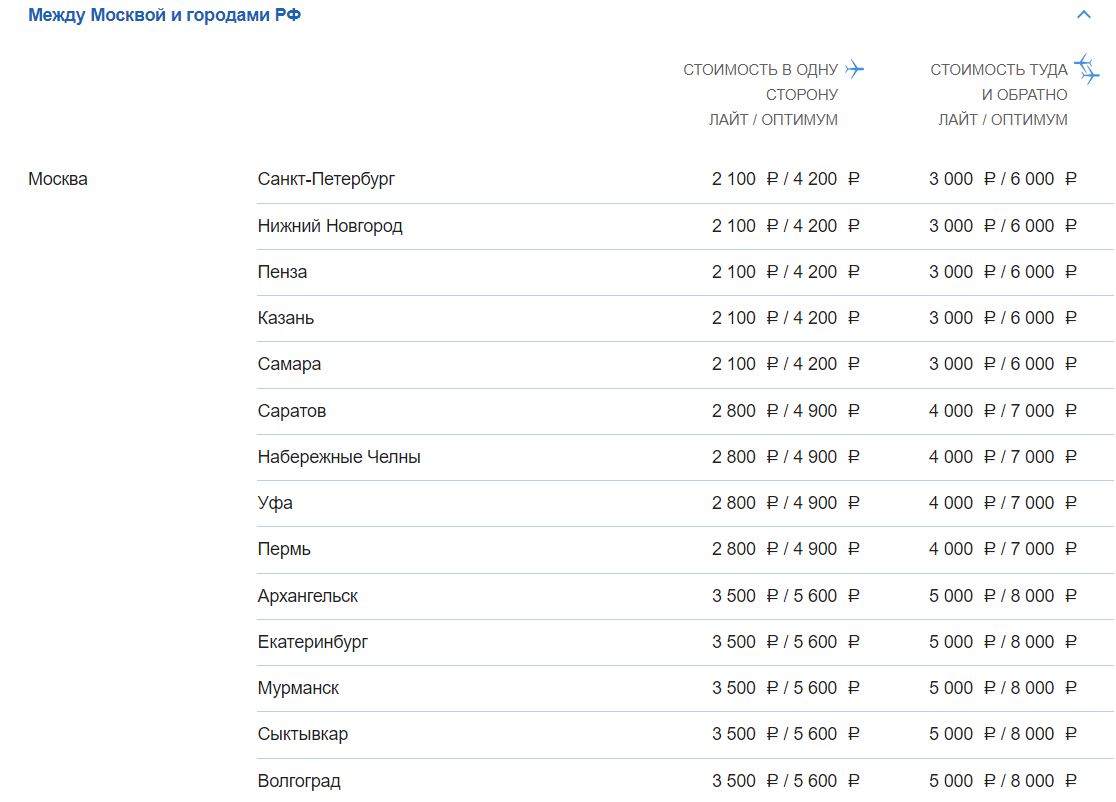
Task: Click the Уфа city row
Action: click(275, 503)
